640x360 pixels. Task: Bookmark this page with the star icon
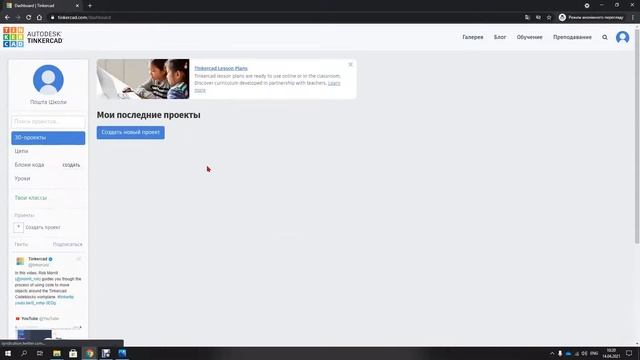[549, 18]
